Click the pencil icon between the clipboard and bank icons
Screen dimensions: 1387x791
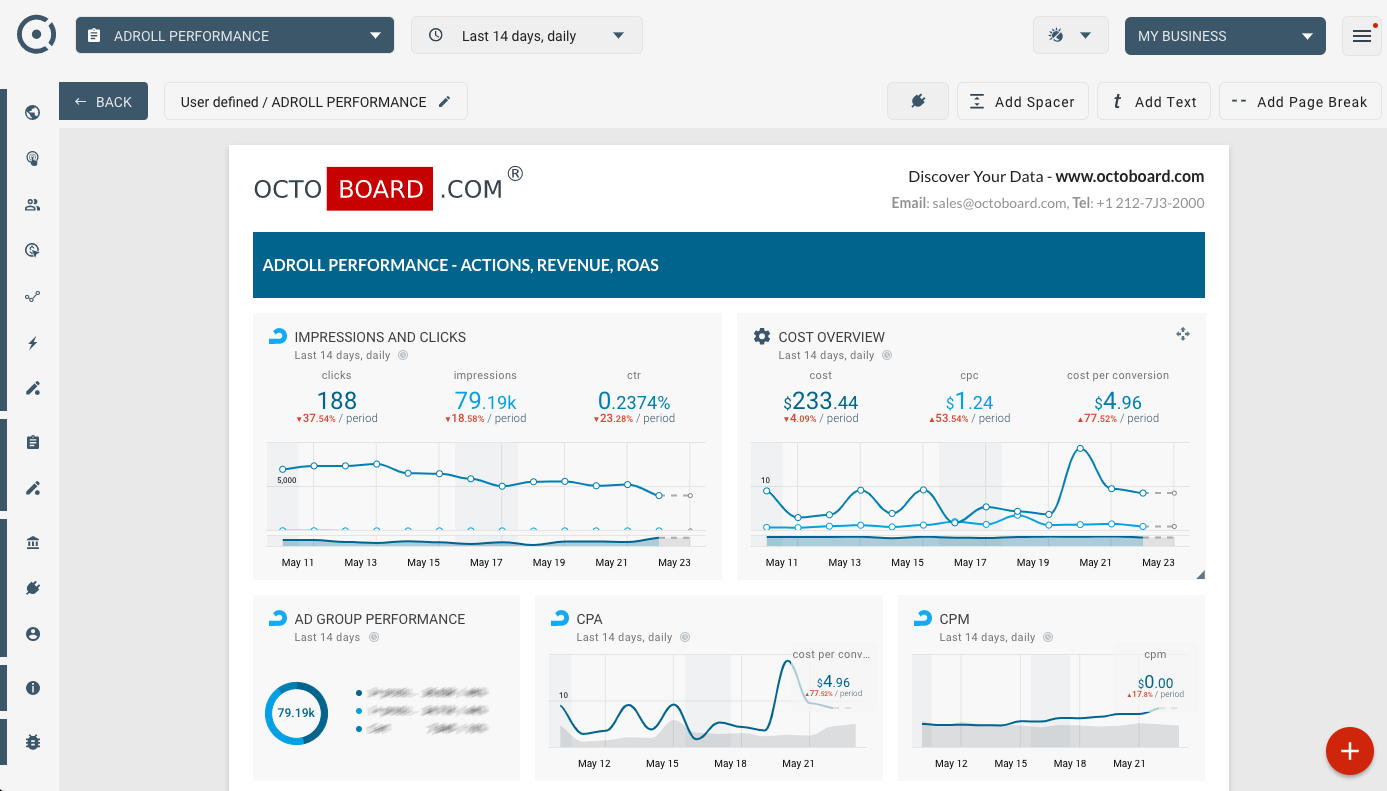[33, 489]
